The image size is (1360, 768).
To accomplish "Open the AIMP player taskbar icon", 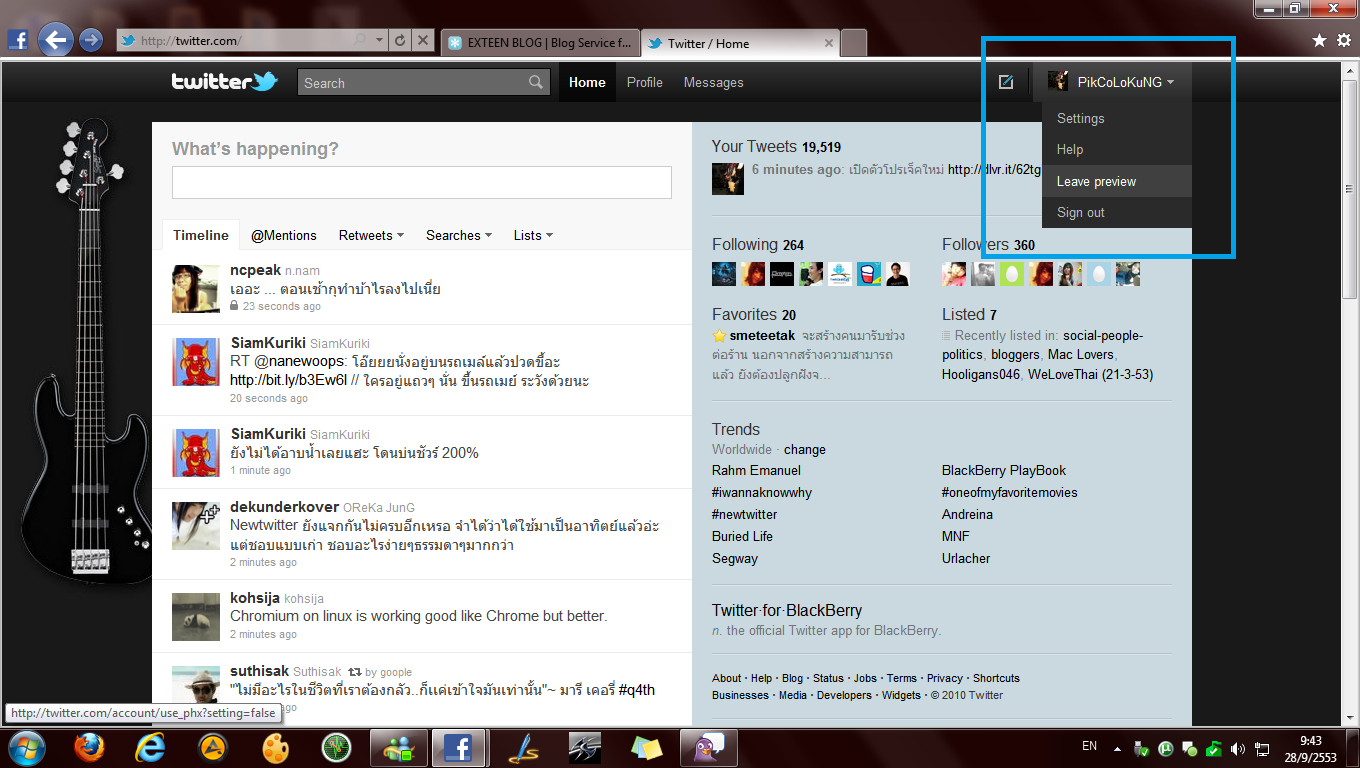I will 212,747.
